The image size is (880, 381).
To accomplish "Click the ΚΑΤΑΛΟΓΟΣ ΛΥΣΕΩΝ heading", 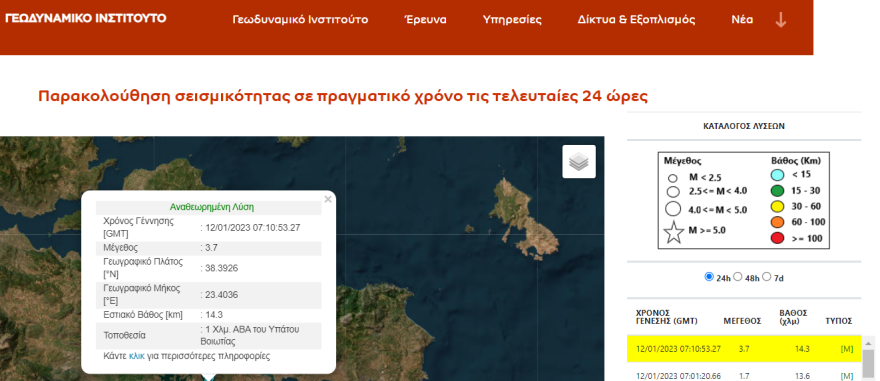I will [x=744, y=126].
